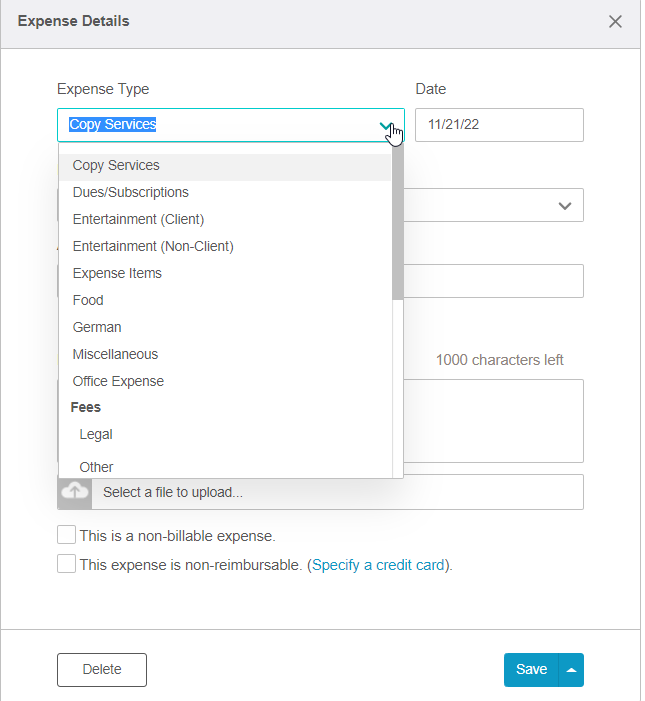Collapse the Expense Type dropdown chevron
The image size is (645, 701).
386,126
